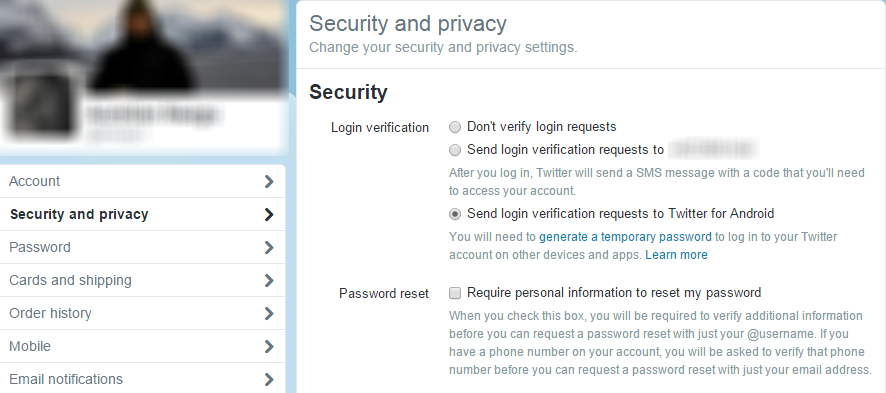Click the chevron icon beside Account

coord(269,181)
